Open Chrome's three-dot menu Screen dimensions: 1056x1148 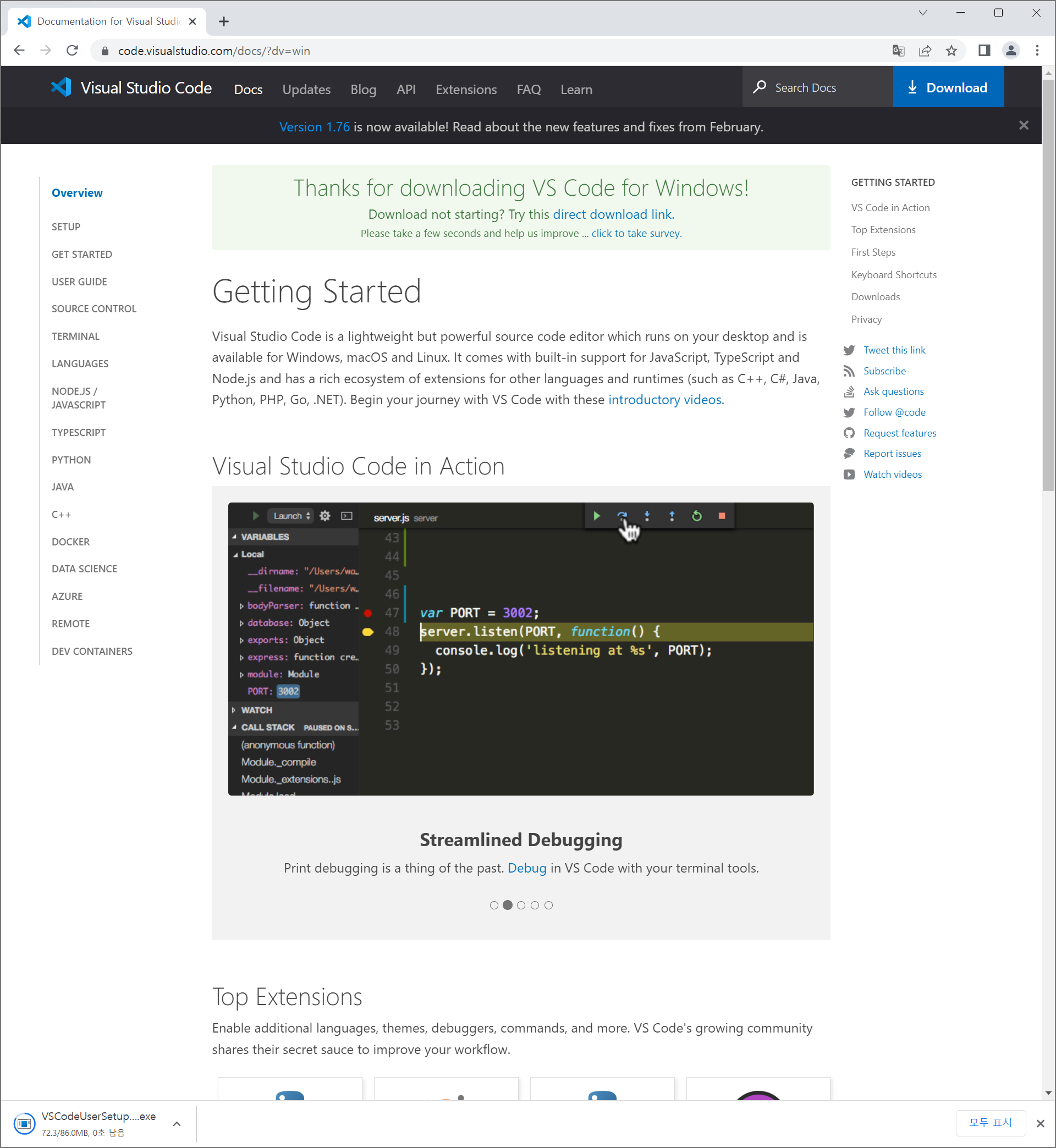1037,51
